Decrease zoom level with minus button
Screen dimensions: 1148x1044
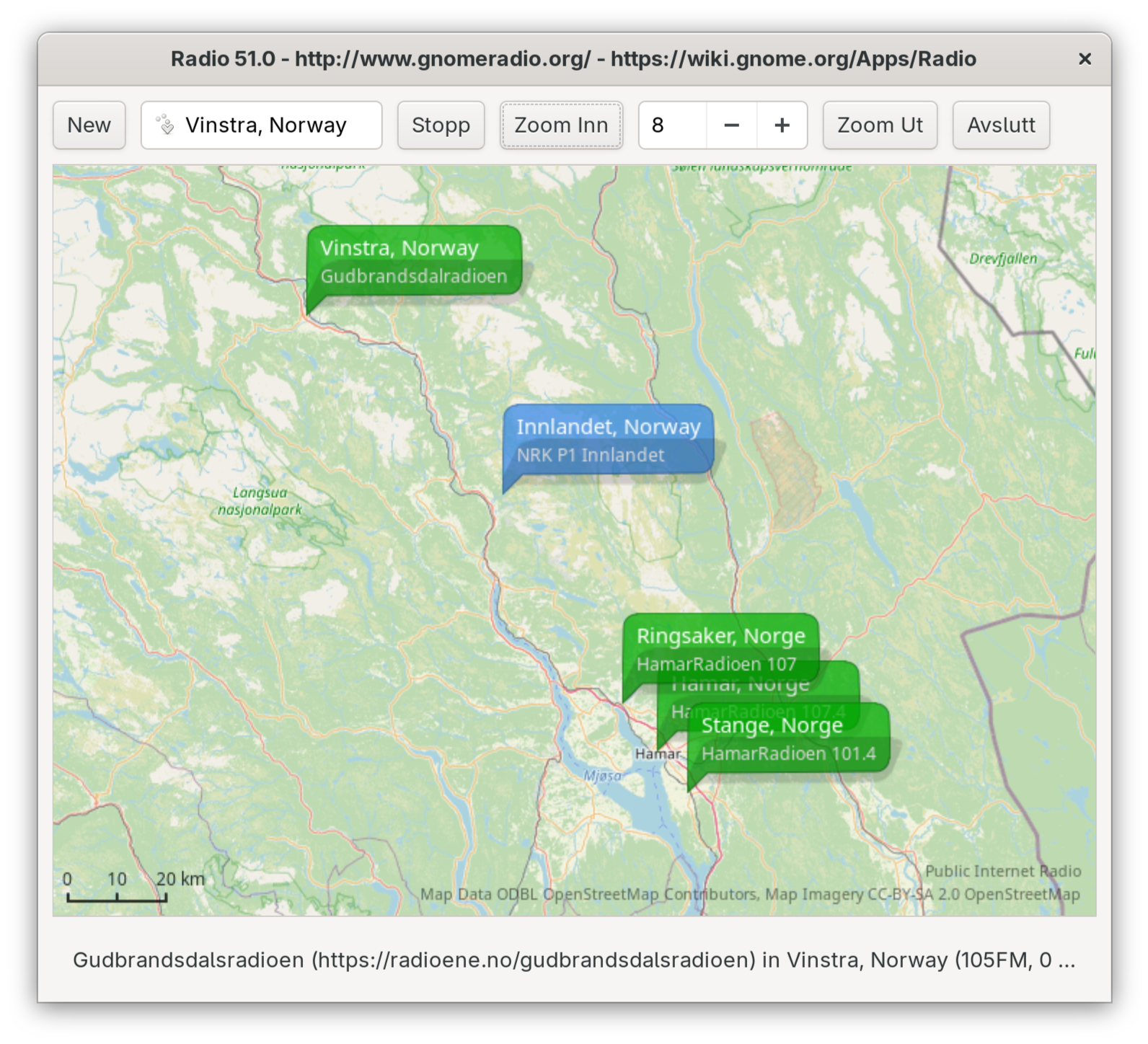(731, 125)
